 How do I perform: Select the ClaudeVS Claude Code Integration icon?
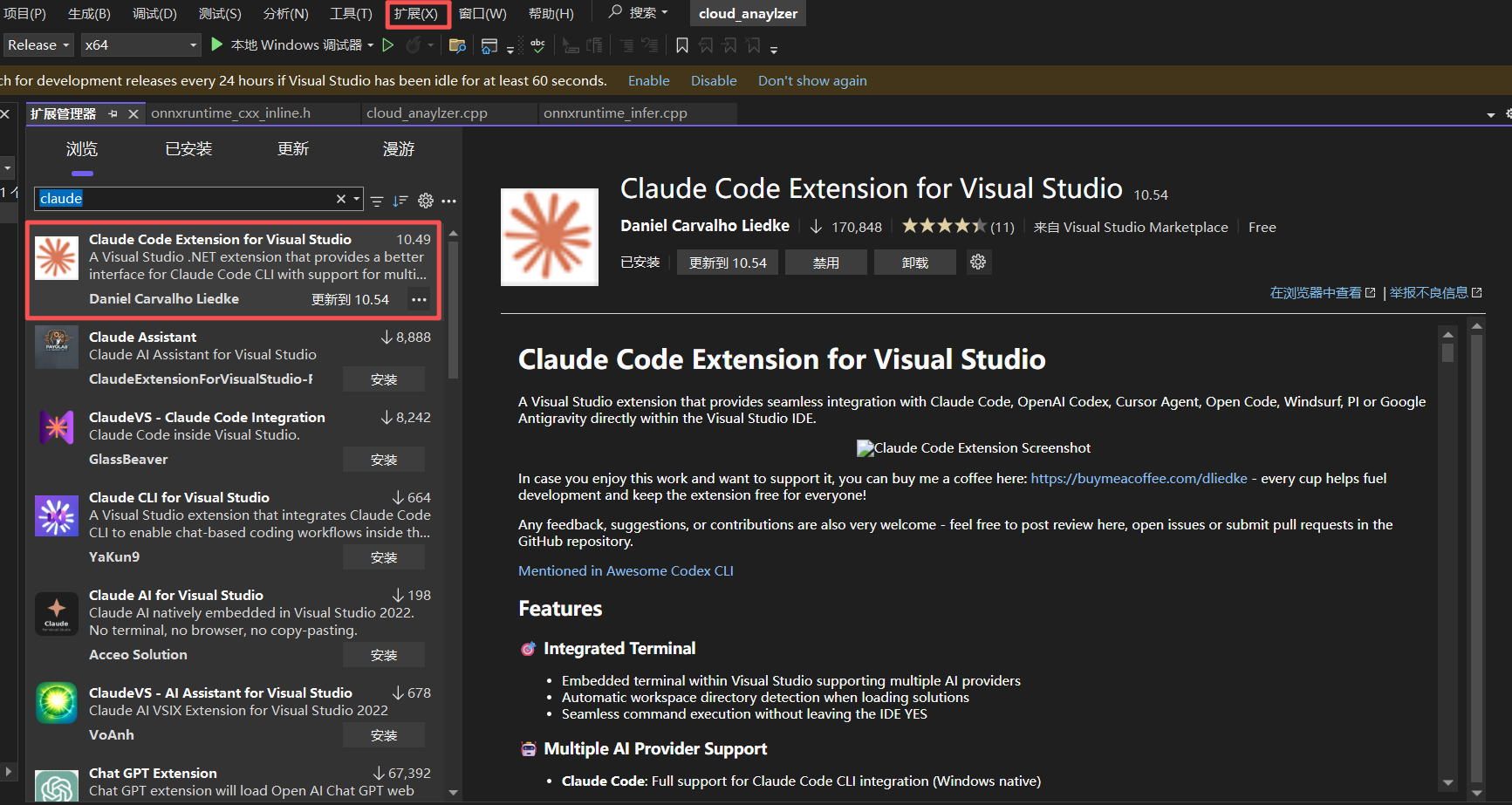(57, 426)
